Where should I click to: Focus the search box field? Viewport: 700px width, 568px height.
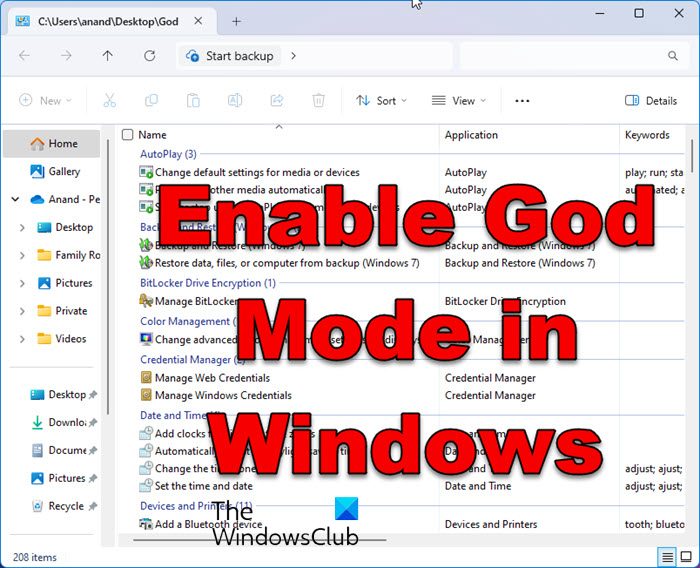click(x=573, y=56)
